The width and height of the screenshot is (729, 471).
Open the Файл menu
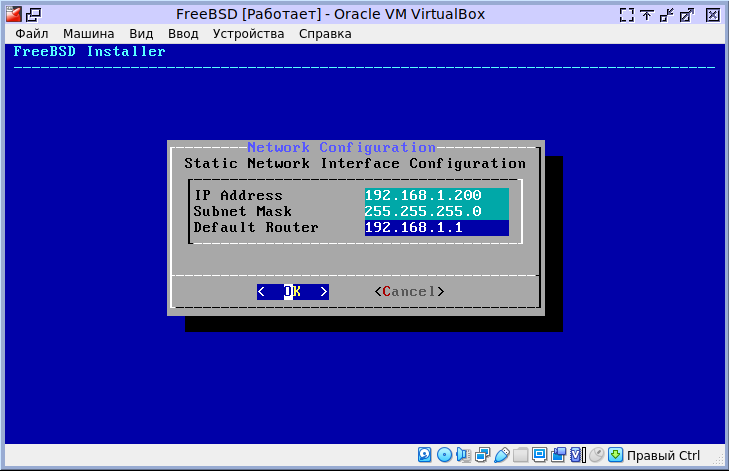(32, 34)
